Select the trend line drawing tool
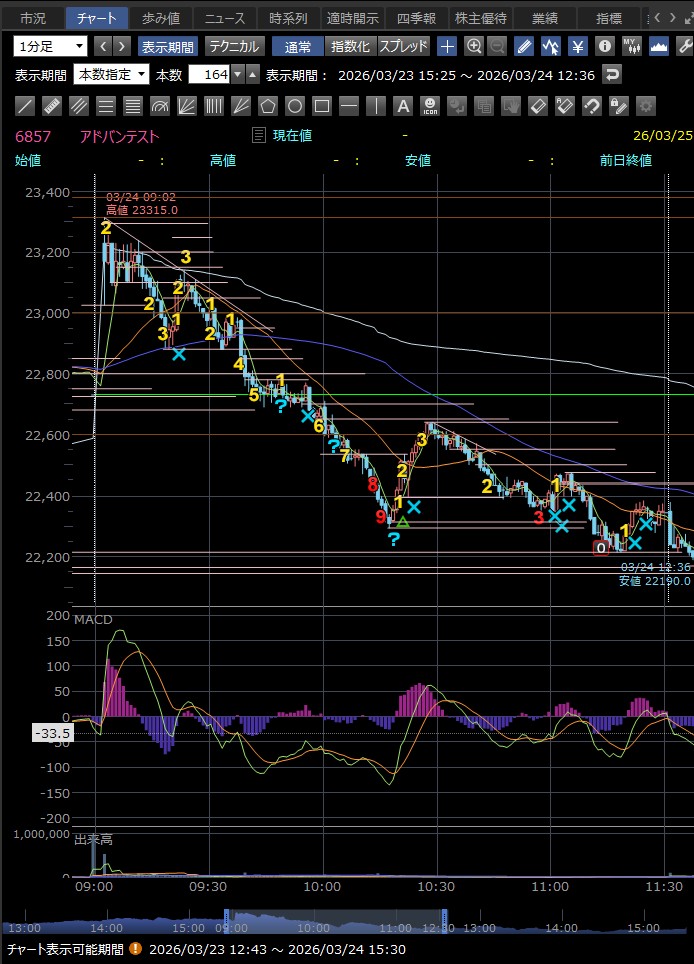Viewport: 694px width, 964px height. (26, 106)
